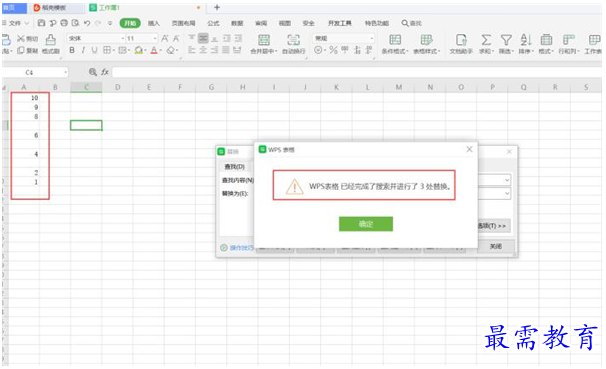Screen dimensions: 606x369
Task: Open the 数据 ribbon tab
Action: tap(237, 23)
